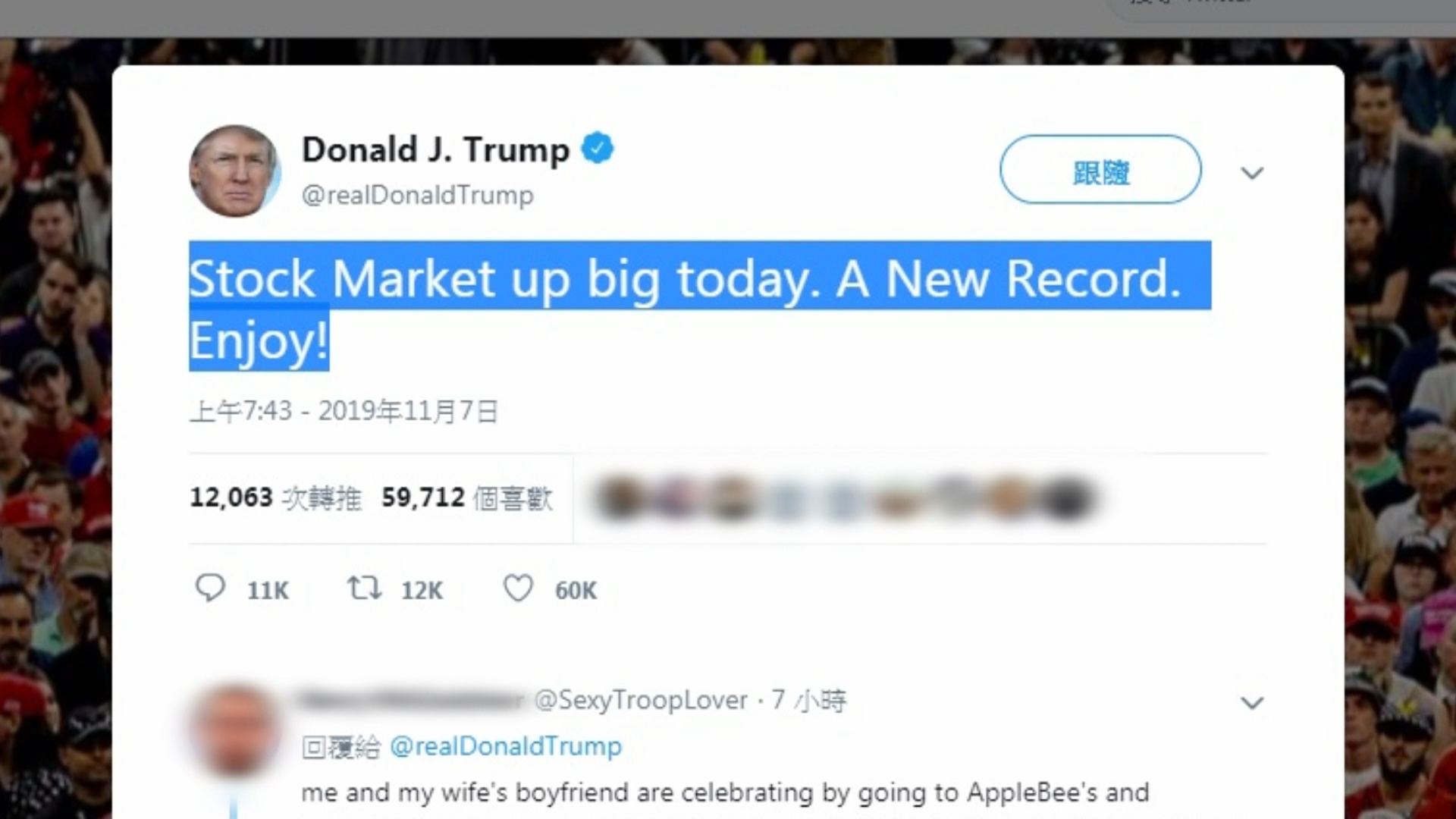Viewport: 1456px width, 819px height.
Task: Click the blue verified badge
Action: [x=598, y=148]
